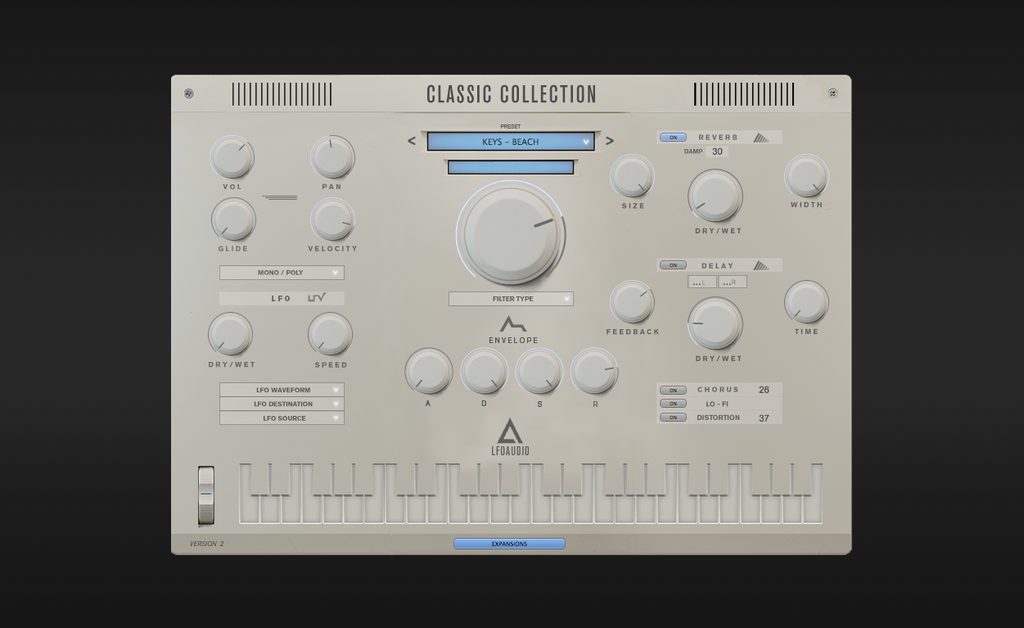Click the envelope D decay knob
Viewport: 1024px width, 628px height.
tap(485, 371)
